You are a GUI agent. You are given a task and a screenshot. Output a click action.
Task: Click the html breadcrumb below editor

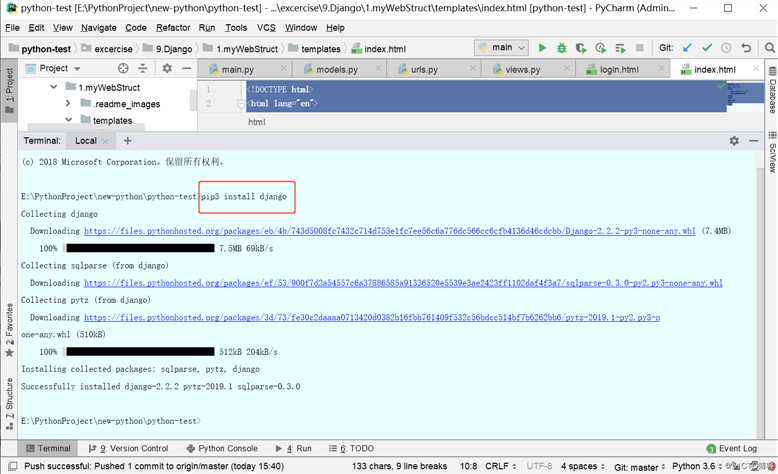pyautogui.click(x=257, y=122)
